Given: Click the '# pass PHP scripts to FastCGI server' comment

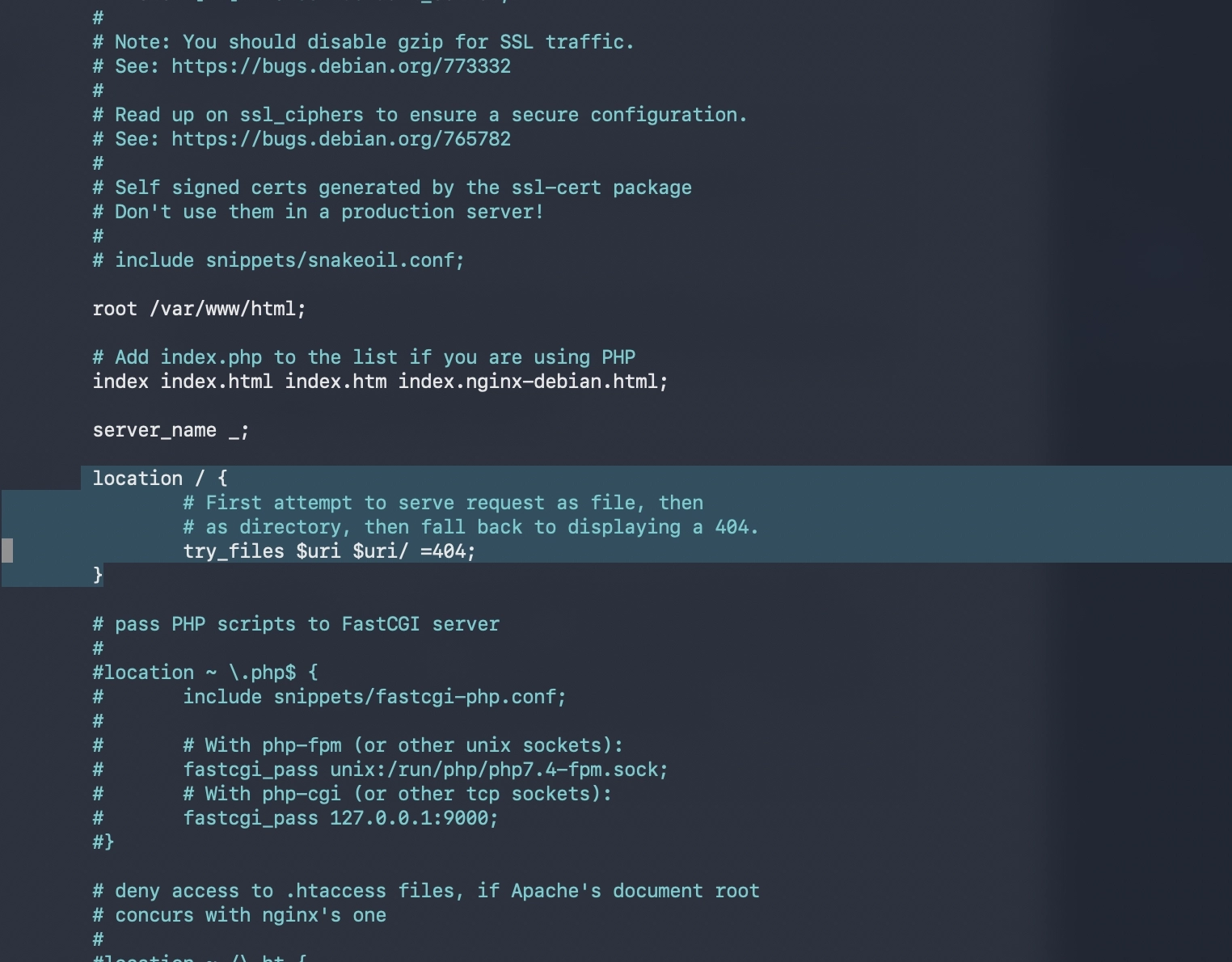Looking at the screenshot, I should click(x=296, y=624).
